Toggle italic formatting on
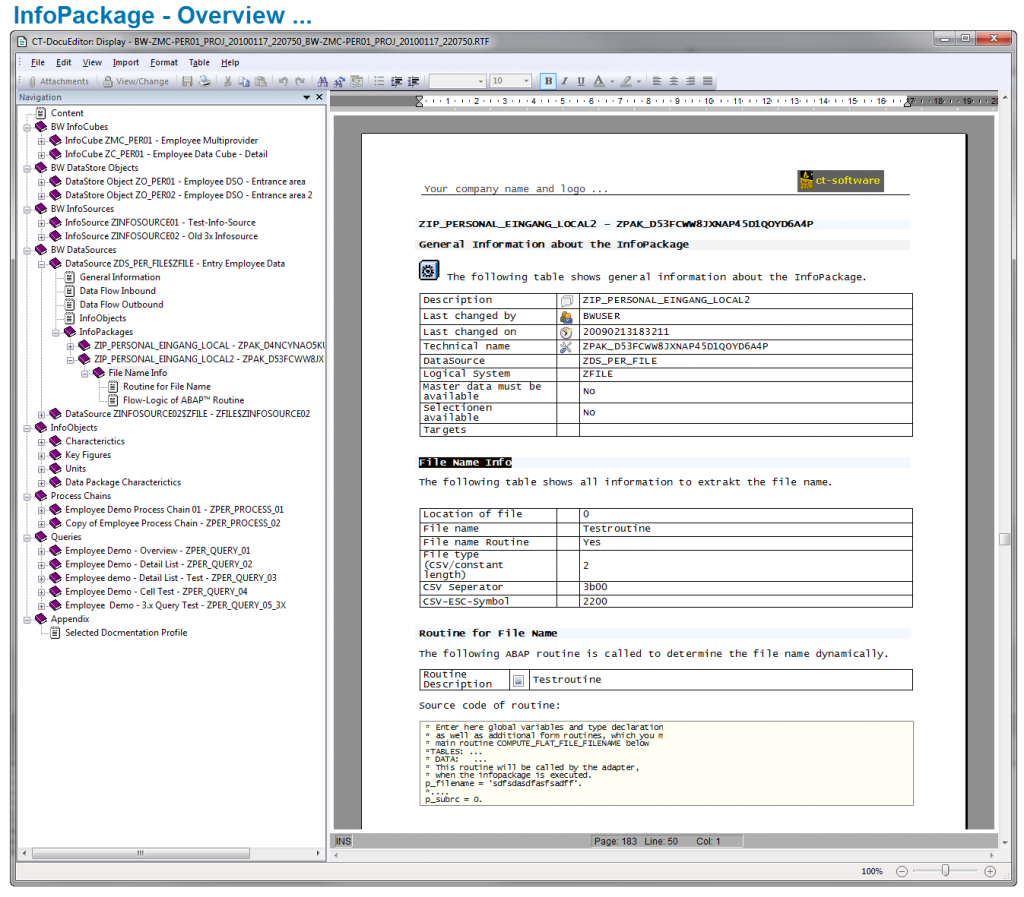The height and width of the screenshot is (897, 1024). 564,81
